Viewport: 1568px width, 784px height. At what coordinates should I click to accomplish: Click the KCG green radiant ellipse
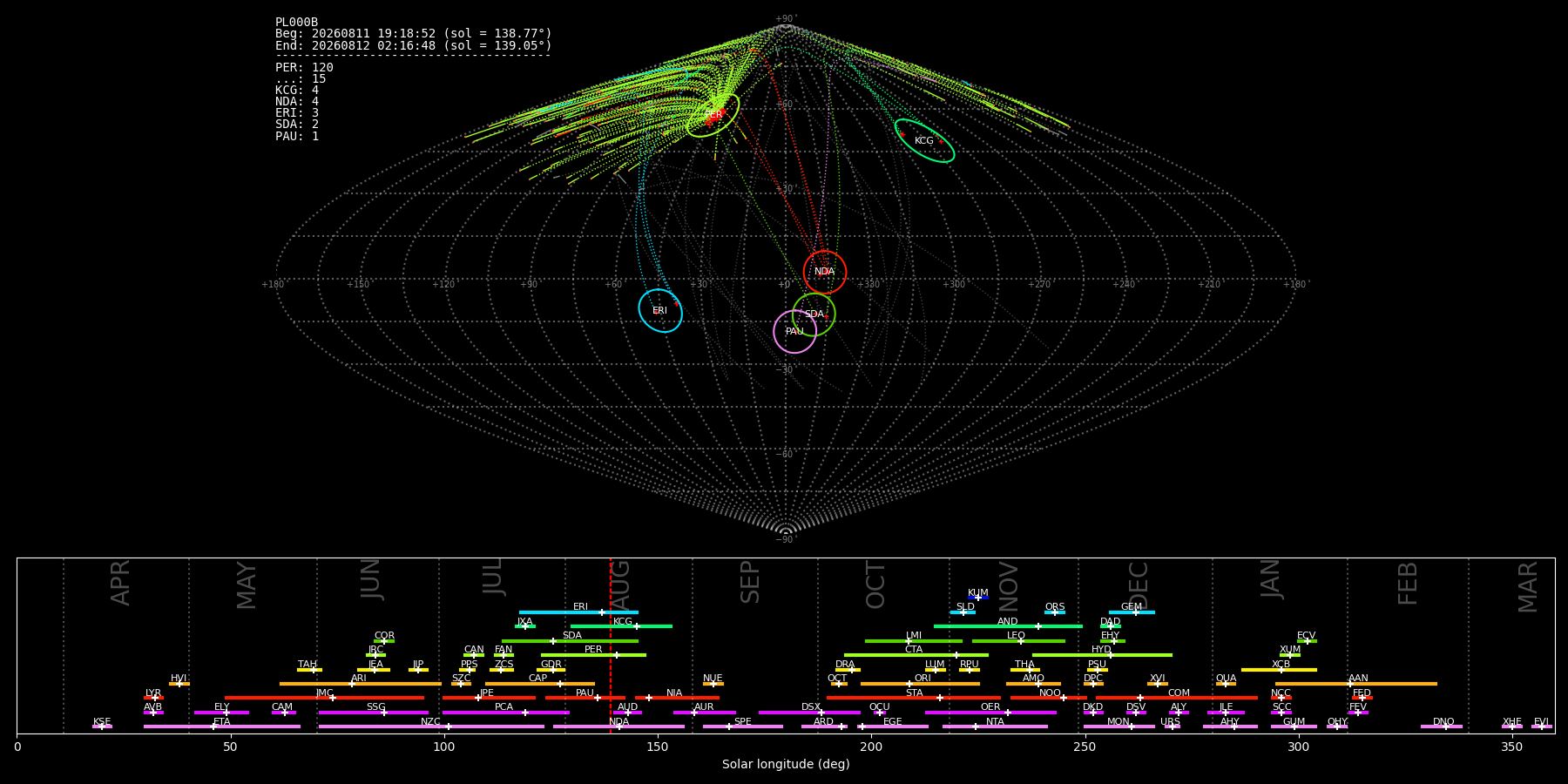click(924, 141)
